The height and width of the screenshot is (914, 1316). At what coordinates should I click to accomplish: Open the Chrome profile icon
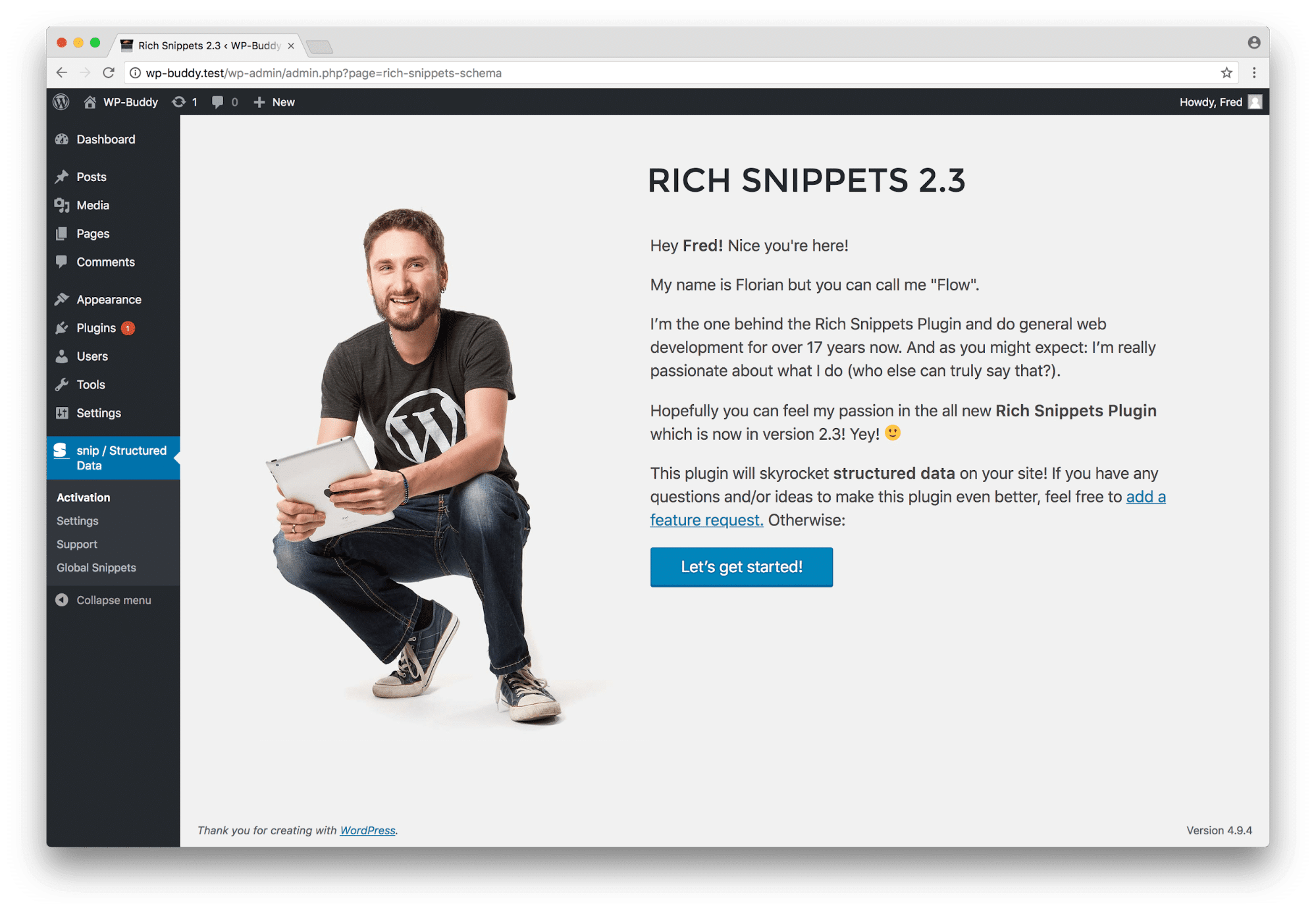coord(1253,43)
